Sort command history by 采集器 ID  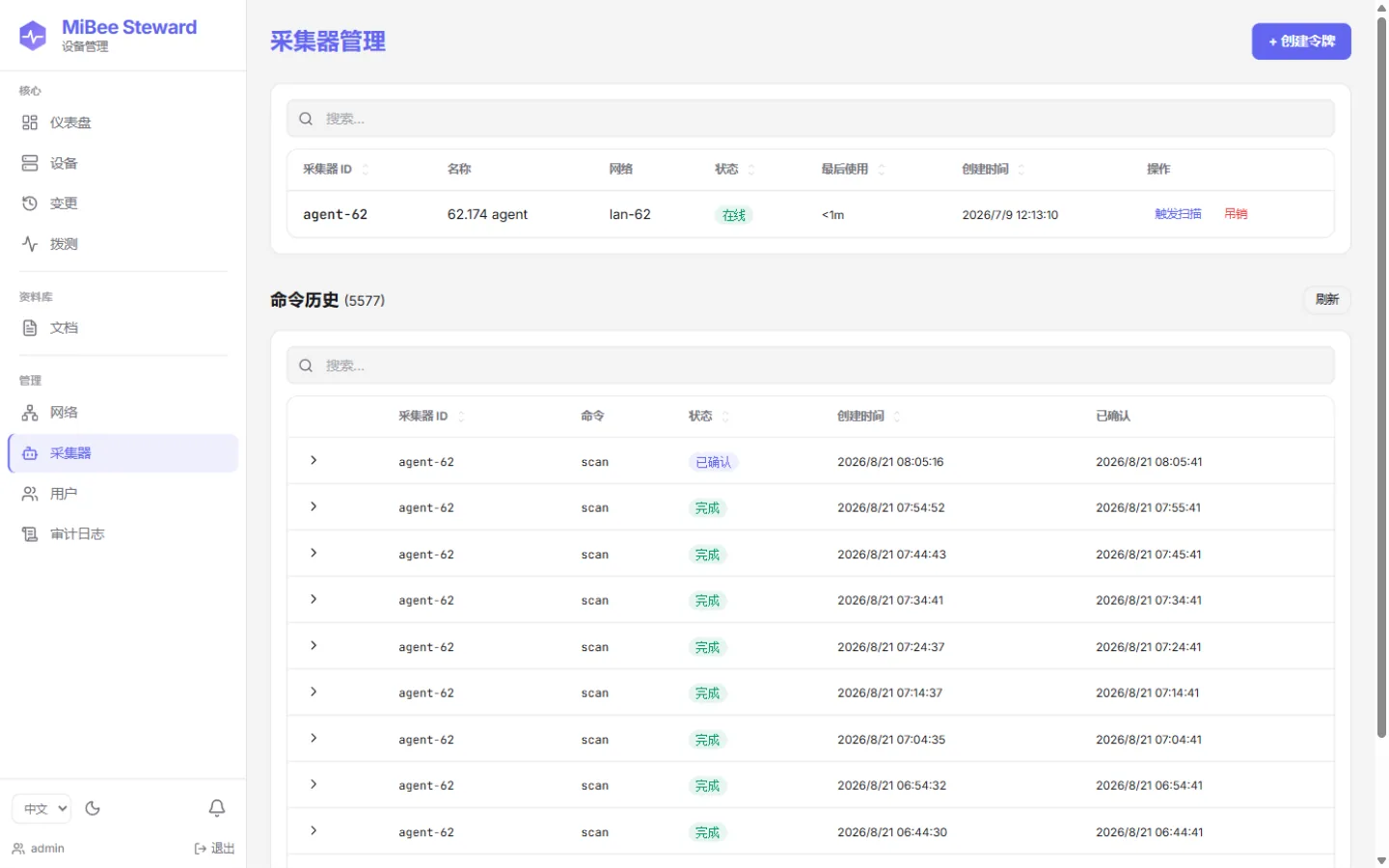tap(431, 417)
